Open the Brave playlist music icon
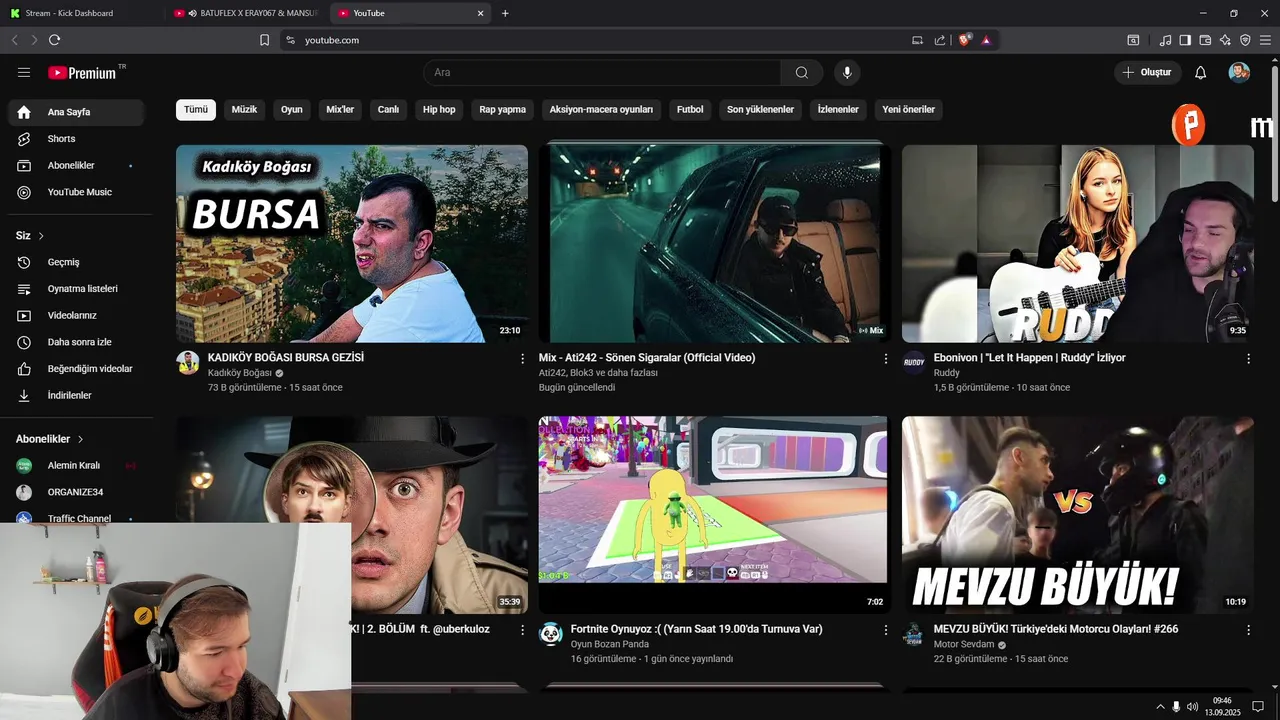 pos(1165,40)
